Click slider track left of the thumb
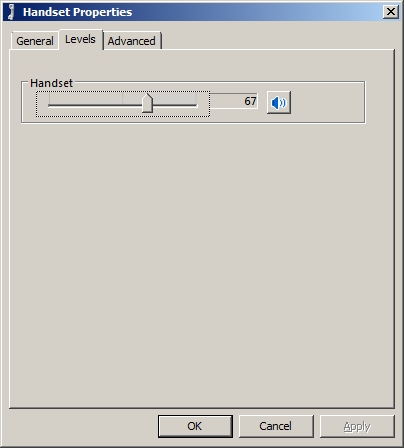 coord(95,106)
